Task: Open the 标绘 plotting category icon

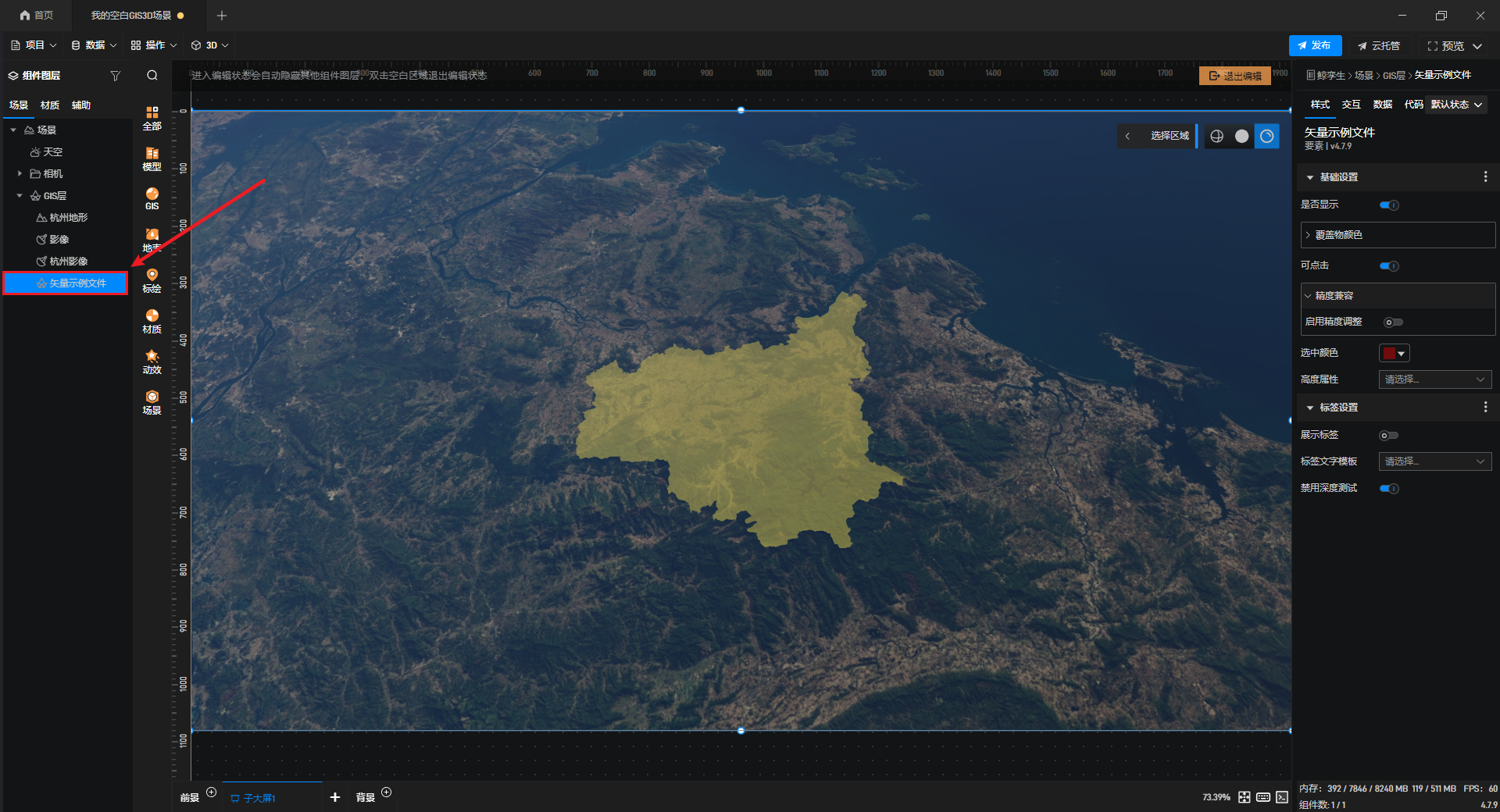Action: point(152,281)
